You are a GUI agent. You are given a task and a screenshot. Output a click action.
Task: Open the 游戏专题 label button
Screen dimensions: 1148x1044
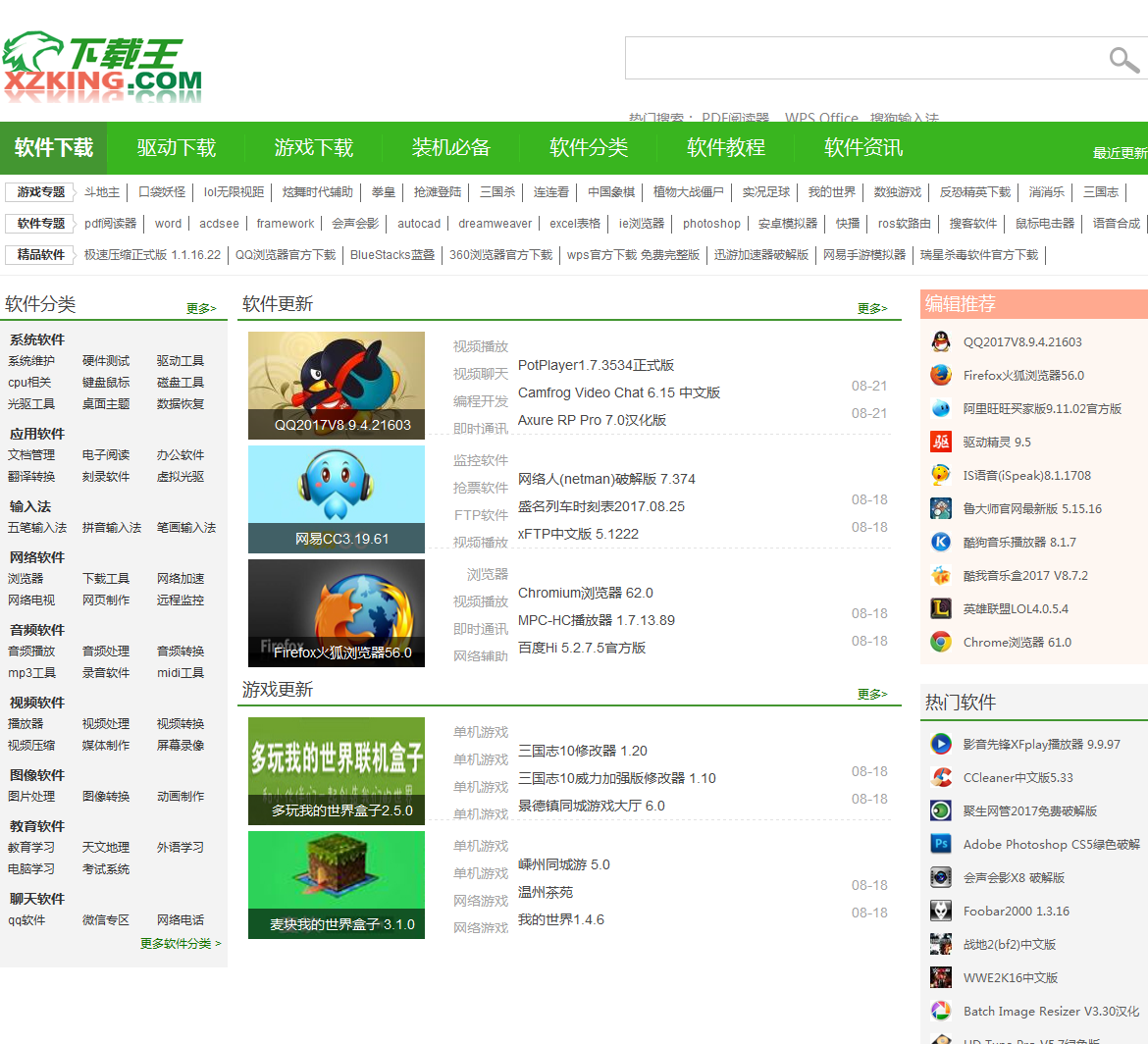(41, 191)
